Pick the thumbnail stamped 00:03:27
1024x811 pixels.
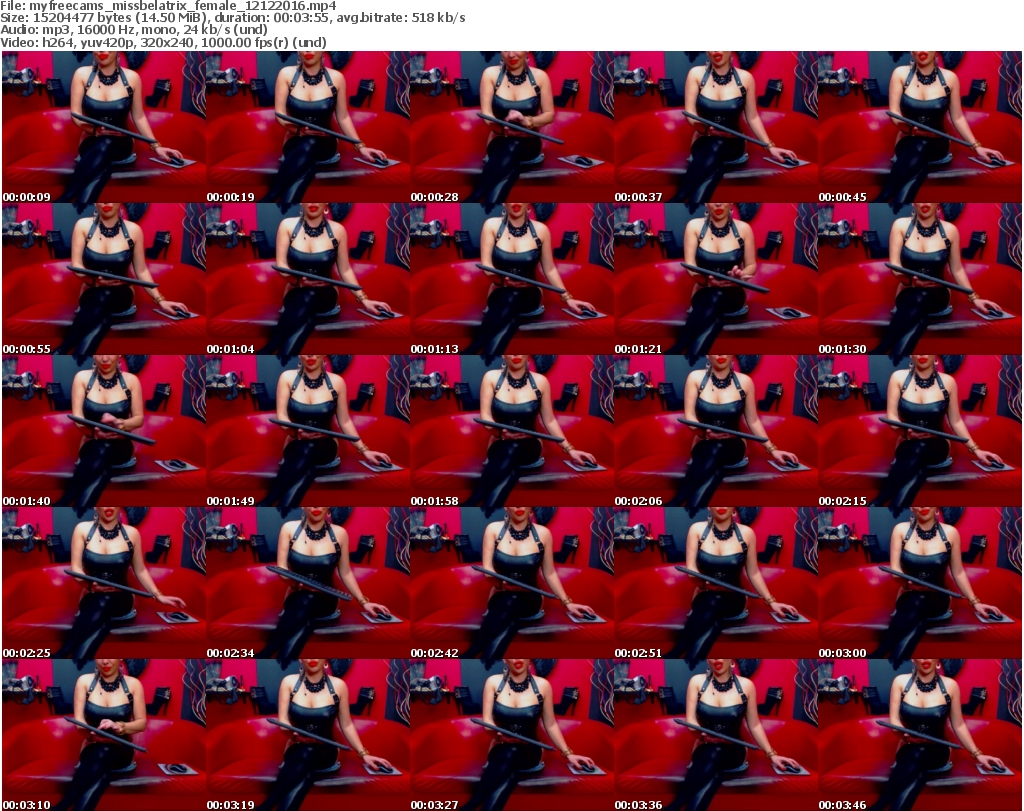(511, 735)
